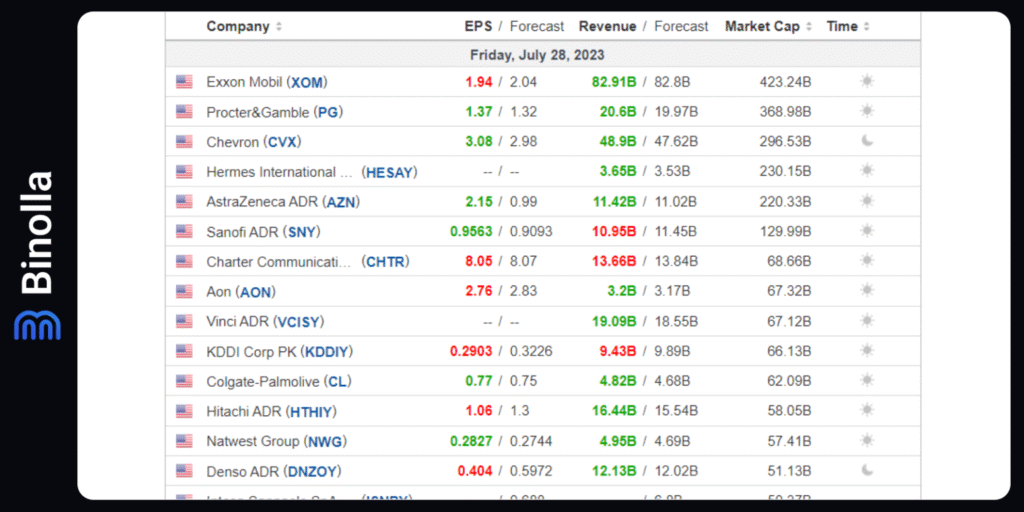Click the moon icon in Denso ADR row
Image resolution: width=1024 pixels, height=512 pixels.
(x=867, y=470)
